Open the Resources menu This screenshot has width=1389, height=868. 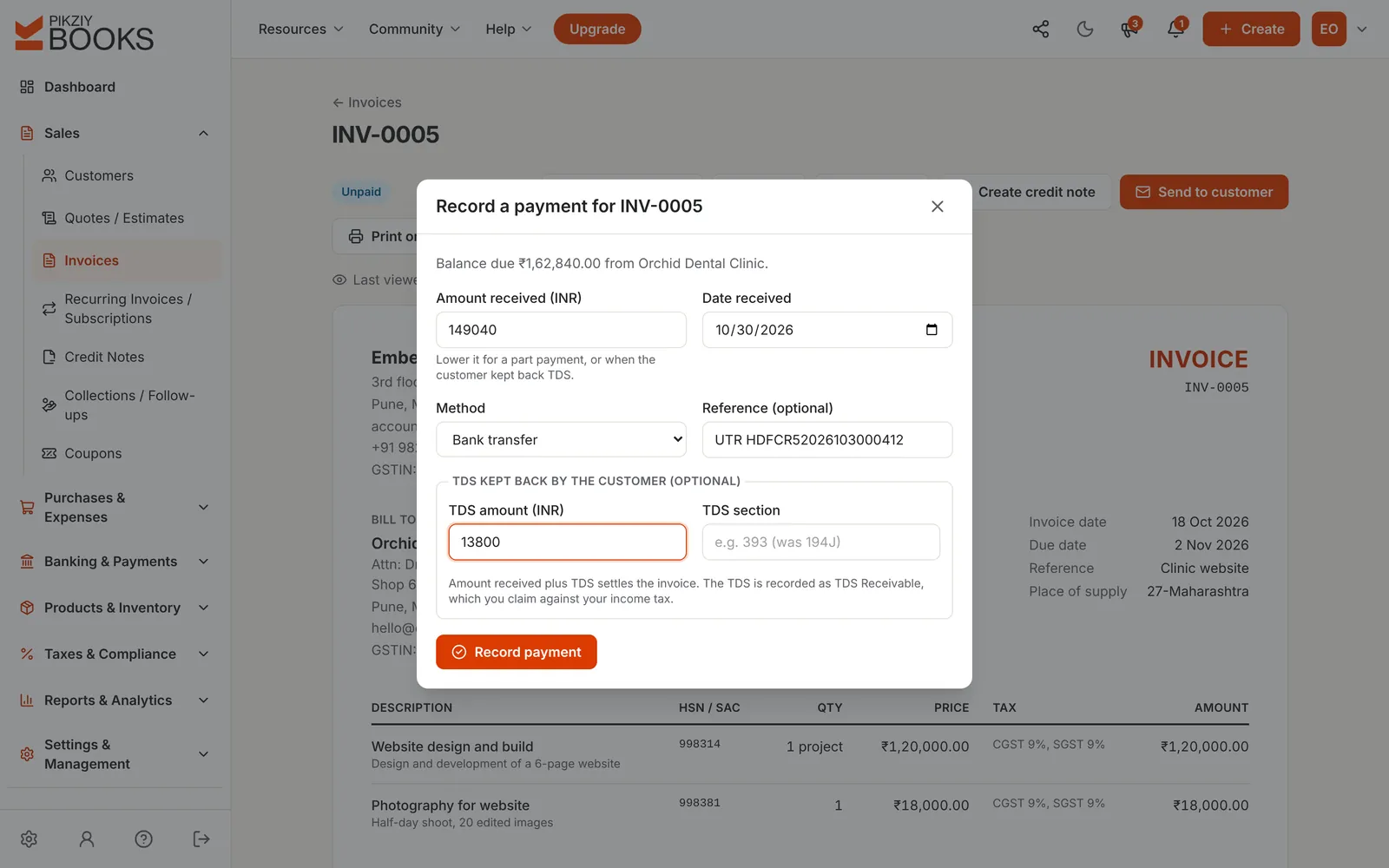coord(300,29)
